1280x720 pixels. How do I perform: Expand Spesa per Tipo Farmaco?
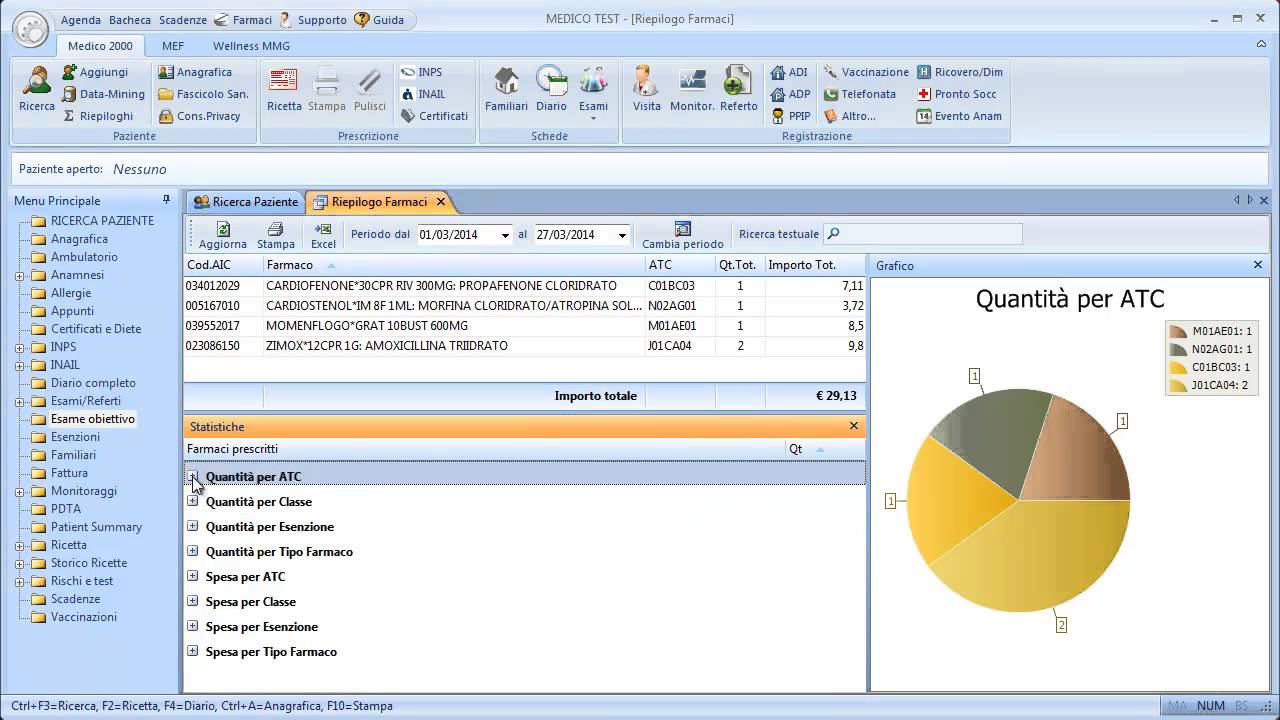pyautogui.click(x=193, y=651)
